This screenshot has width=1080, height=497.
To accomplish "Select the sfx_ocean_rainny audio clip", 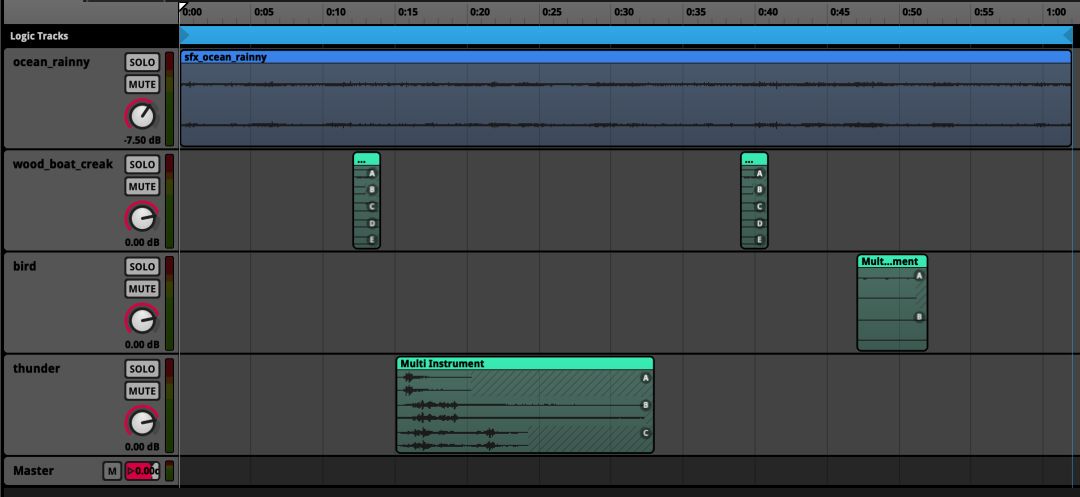I will (625, 98).
